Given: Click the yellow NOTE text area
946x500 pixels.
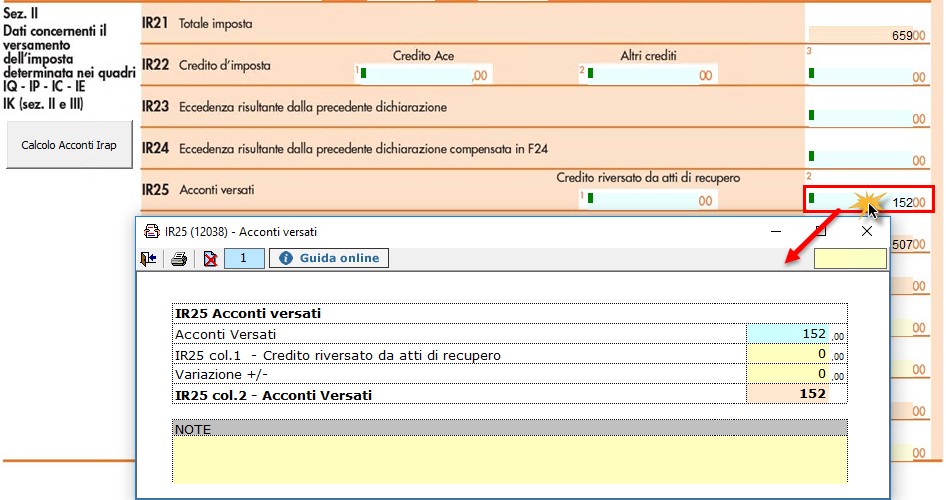Looking at the screenshot, I should [509, 459].
